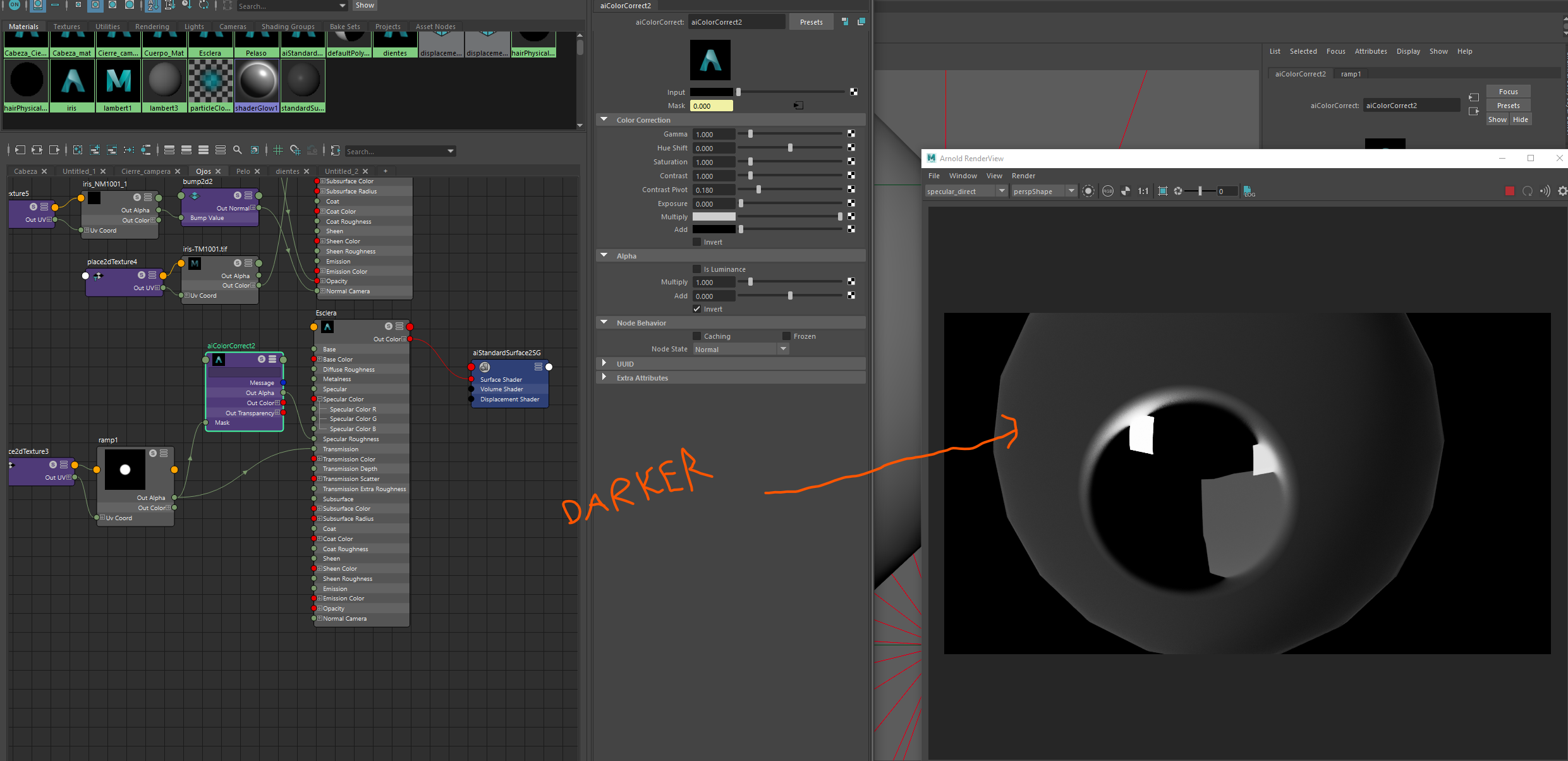This screenshot has width=1568, height=761.
Task: Open Arnold RenderView settings gear
Action: coord(1562,190)
